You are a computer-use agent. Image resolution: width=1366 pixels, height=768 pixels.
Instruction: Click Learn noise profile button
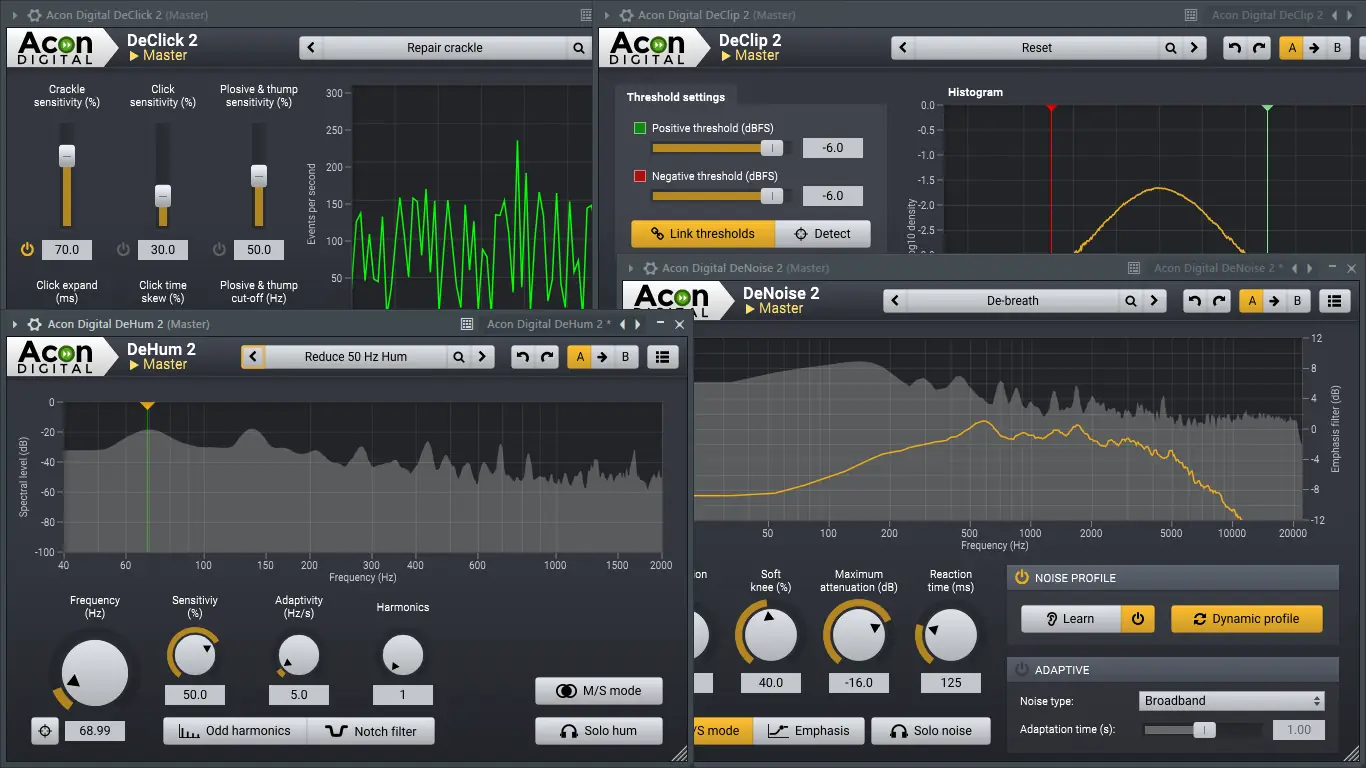click(x=1072, y=619)
